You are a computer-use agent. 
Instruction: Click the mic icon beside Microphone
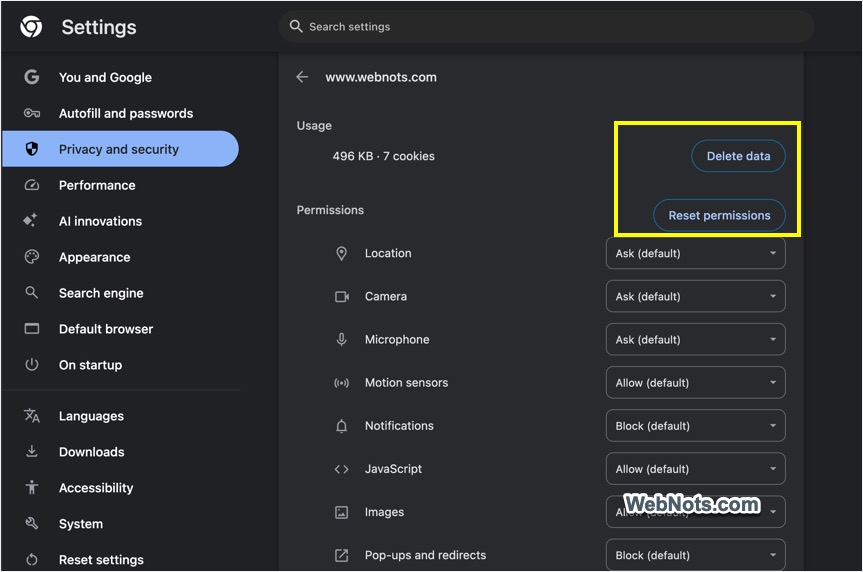(x=341, y=340)
